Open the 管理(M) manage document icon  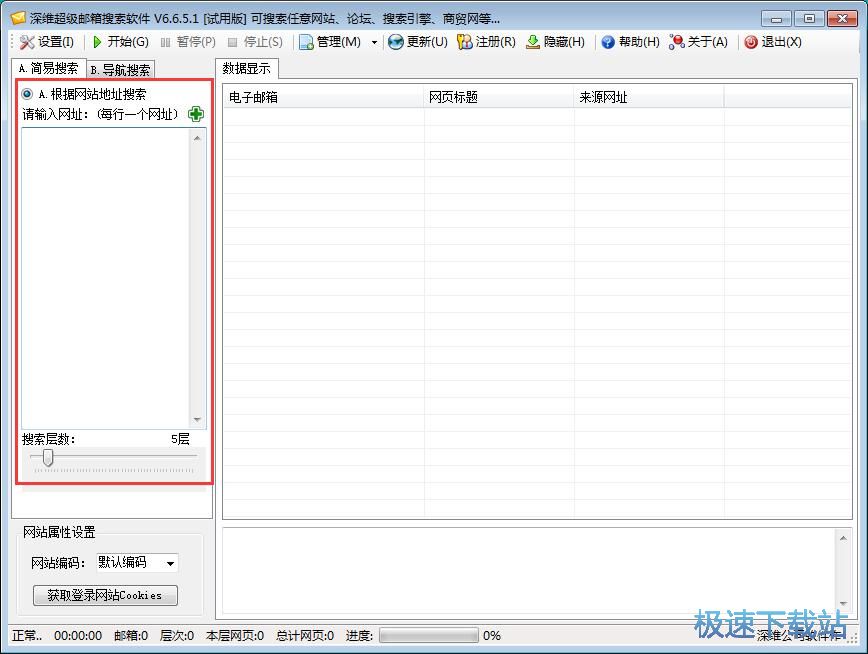click(306, 42)
